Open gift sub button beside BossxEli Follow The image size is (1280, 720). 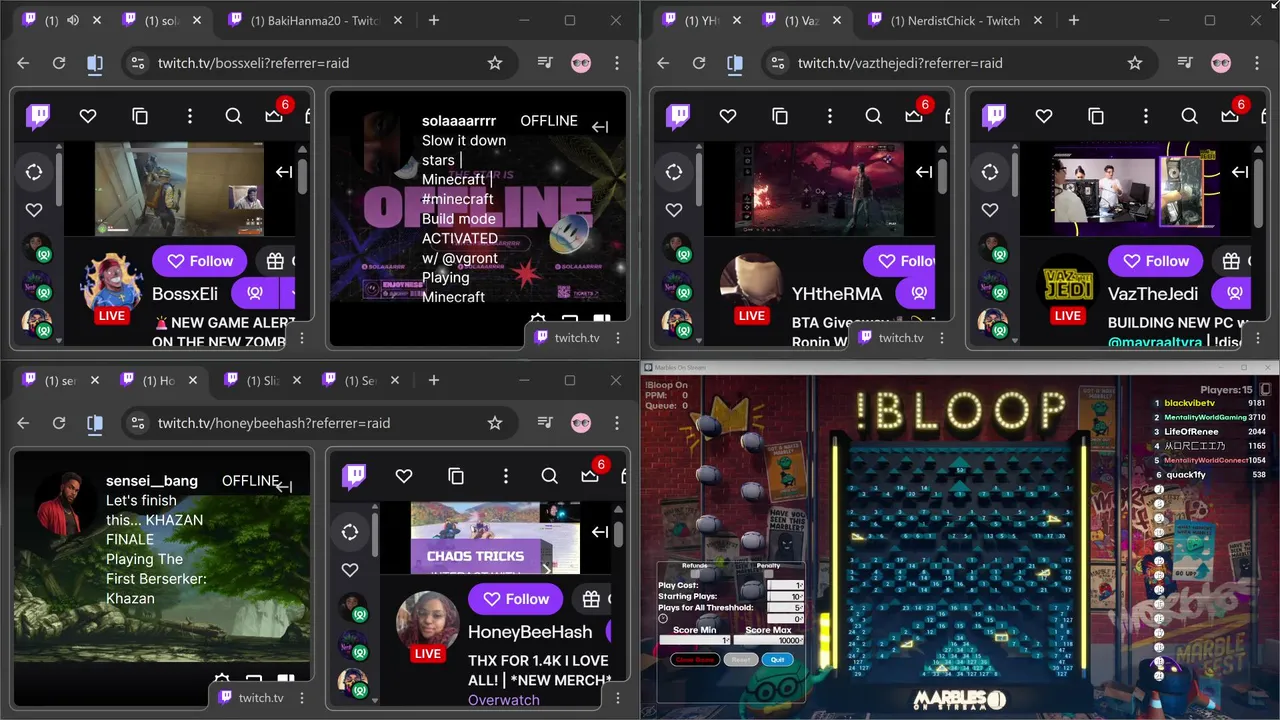(x=275, y=261)
